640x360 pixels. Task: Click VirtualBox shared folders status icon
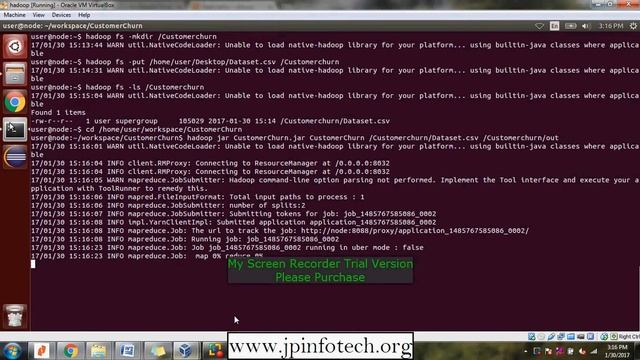tap(571, 337)
